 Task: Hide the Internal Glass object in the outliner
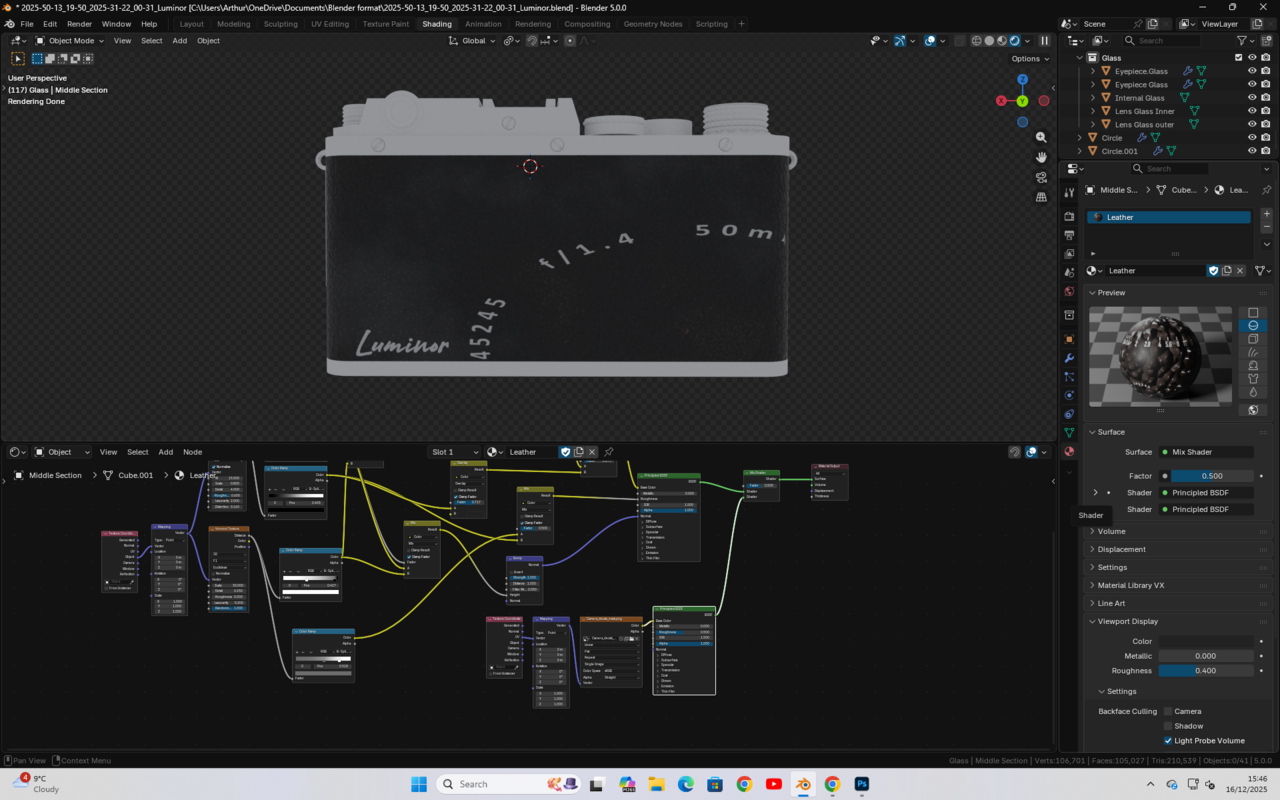click(1251, 98)
